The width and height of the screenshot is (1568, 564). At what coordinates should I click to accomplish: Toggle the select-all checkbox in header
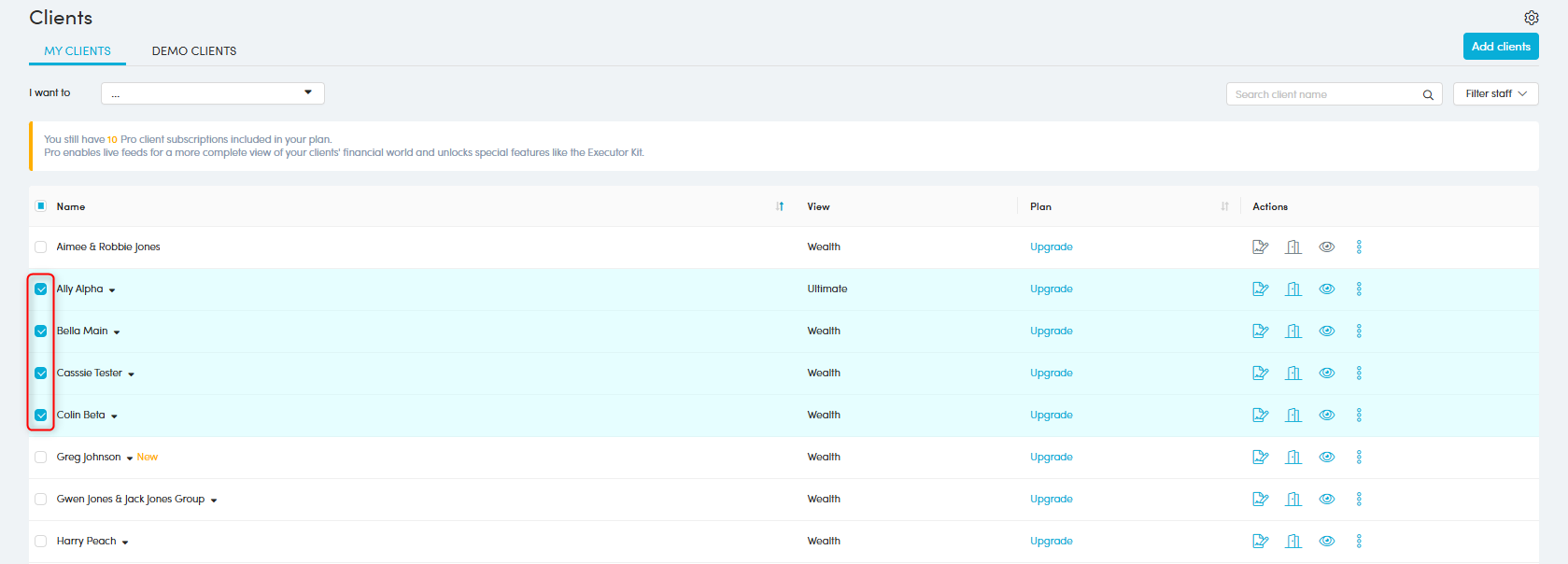pos(41,206)
